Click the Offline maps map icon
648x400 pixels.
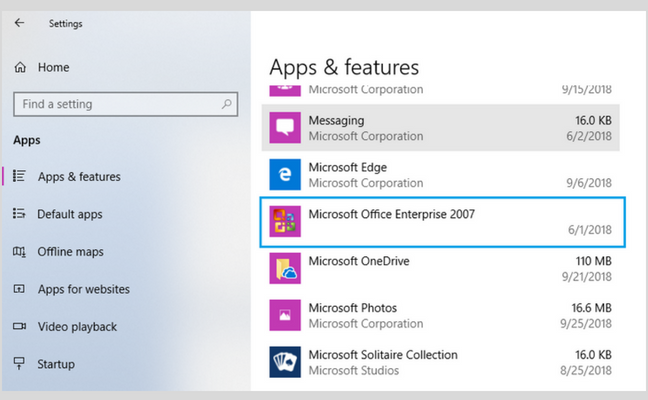point(19,251)
